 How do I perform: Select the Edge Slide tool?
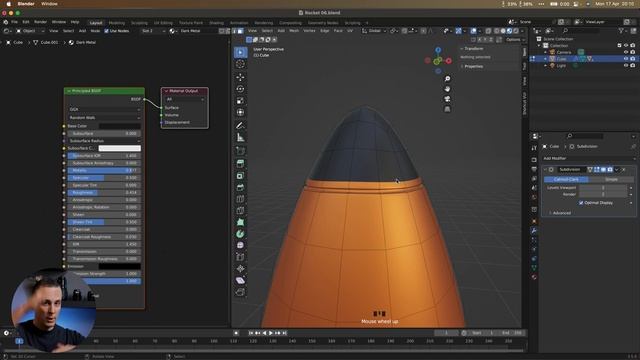point(240,257)
